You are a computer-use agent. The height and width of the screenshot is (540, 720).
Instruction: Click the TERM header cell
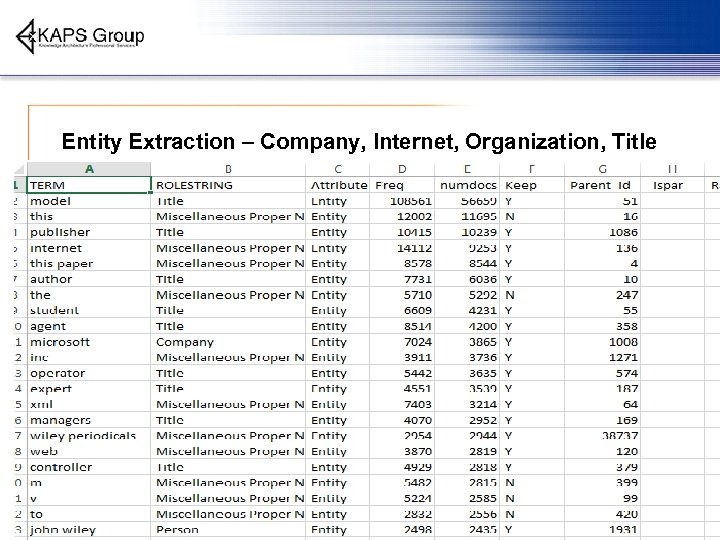[x=89, y=185]
